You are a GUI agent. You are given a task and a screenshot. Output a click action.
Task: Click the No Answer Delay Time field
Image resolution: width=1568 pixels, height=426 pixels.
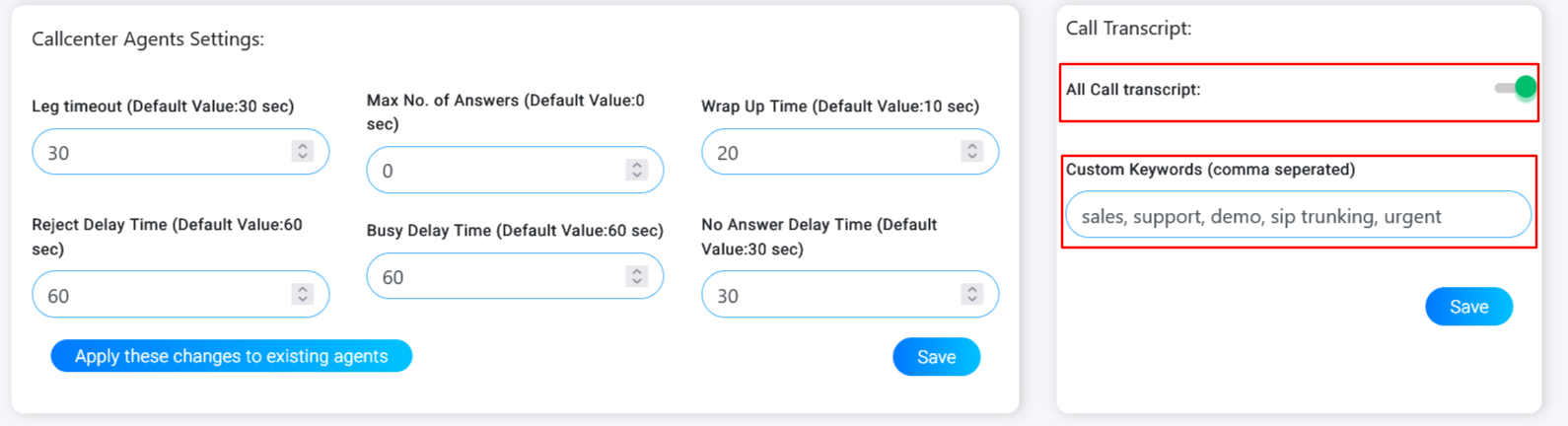coord(828,296)
